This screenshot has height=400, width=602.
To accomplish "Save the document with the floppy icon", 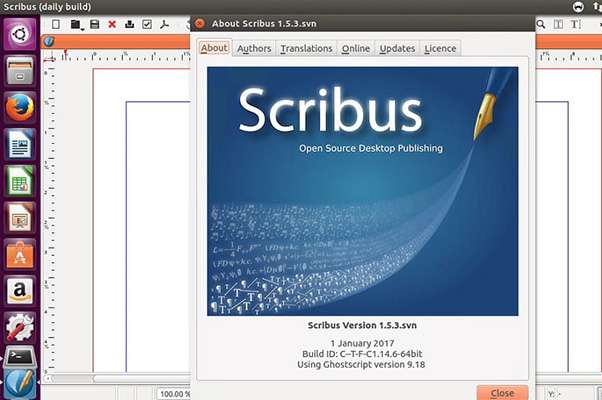I will pyautogui.click(x=94, y=24).
